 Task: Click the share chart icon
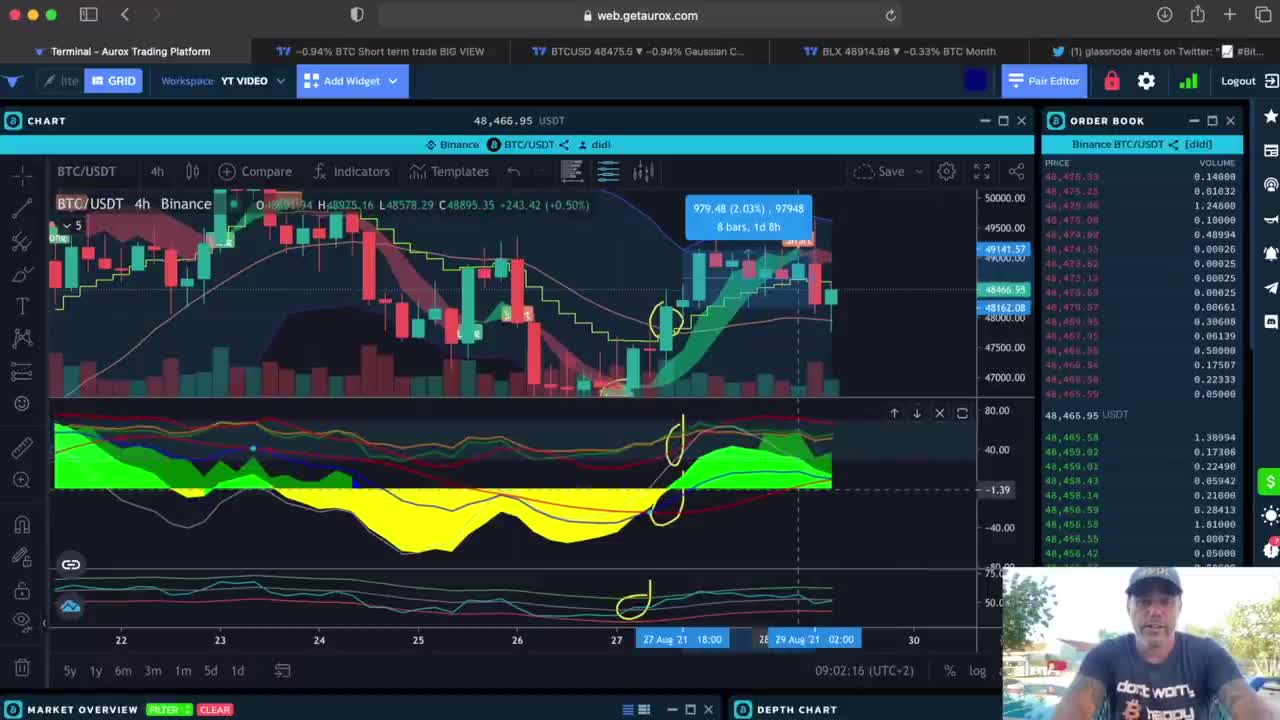coord(1017,171)
